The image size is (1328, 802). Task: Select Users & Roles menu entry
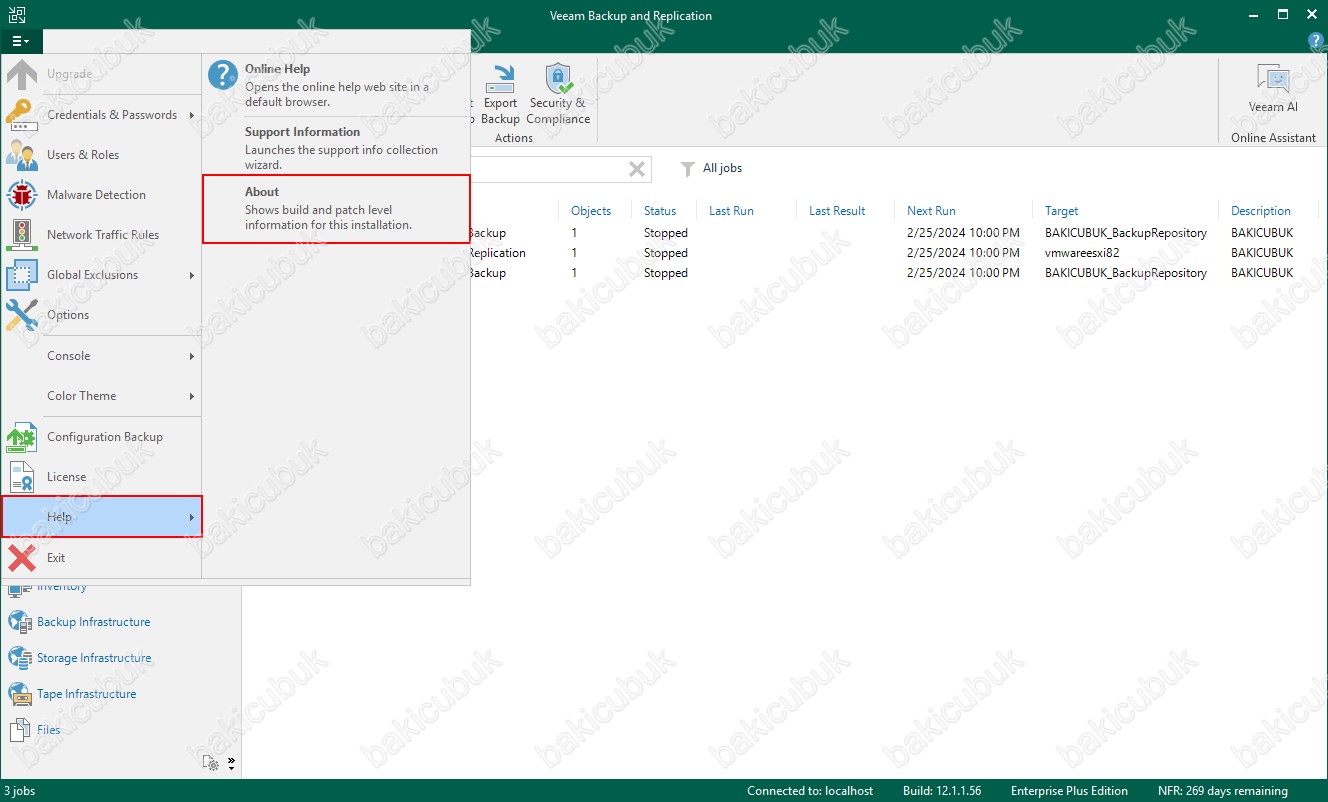click(x=102, y=155)
